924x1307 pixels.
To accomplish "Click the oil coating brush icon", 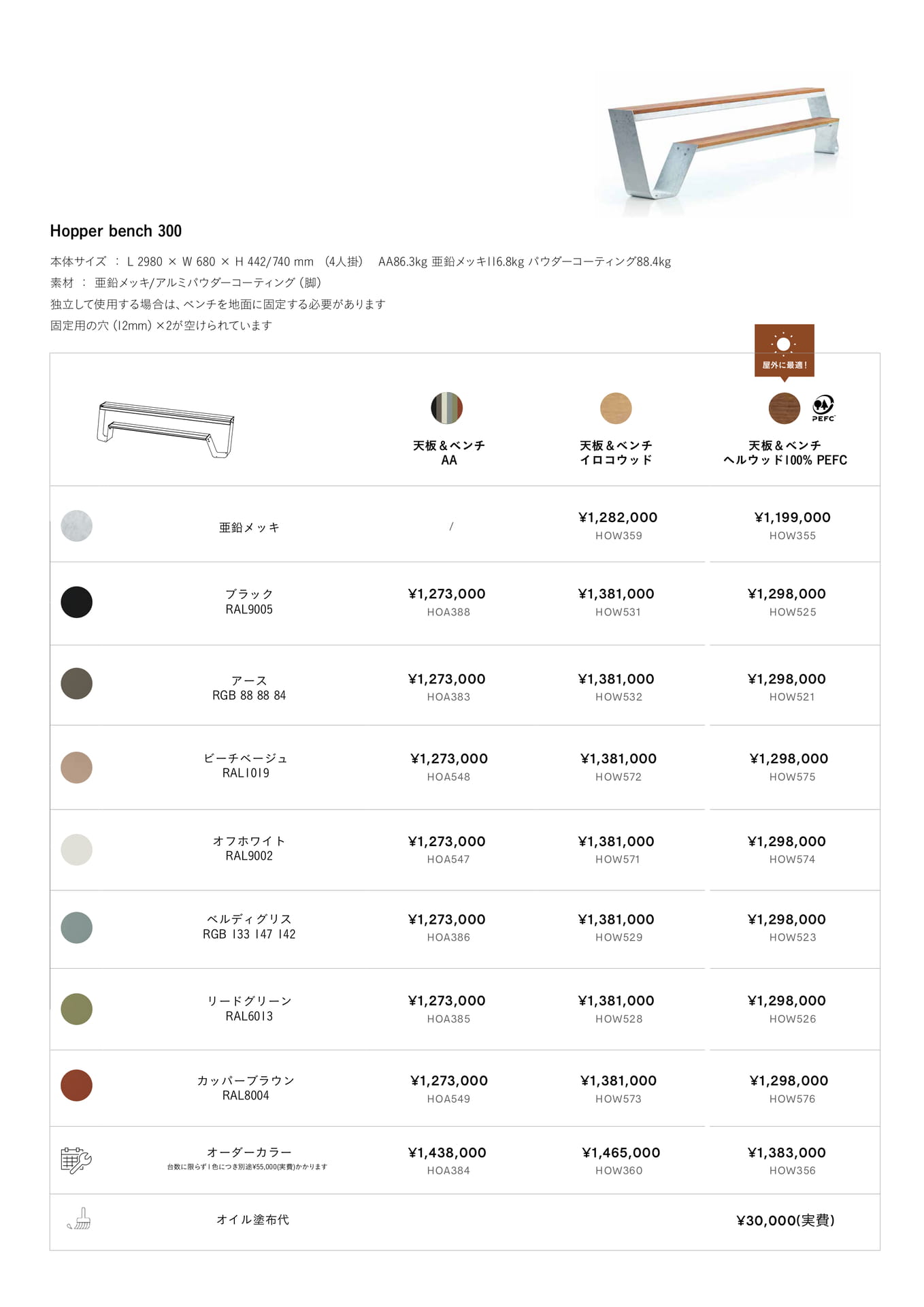I will click(80, 1219).
